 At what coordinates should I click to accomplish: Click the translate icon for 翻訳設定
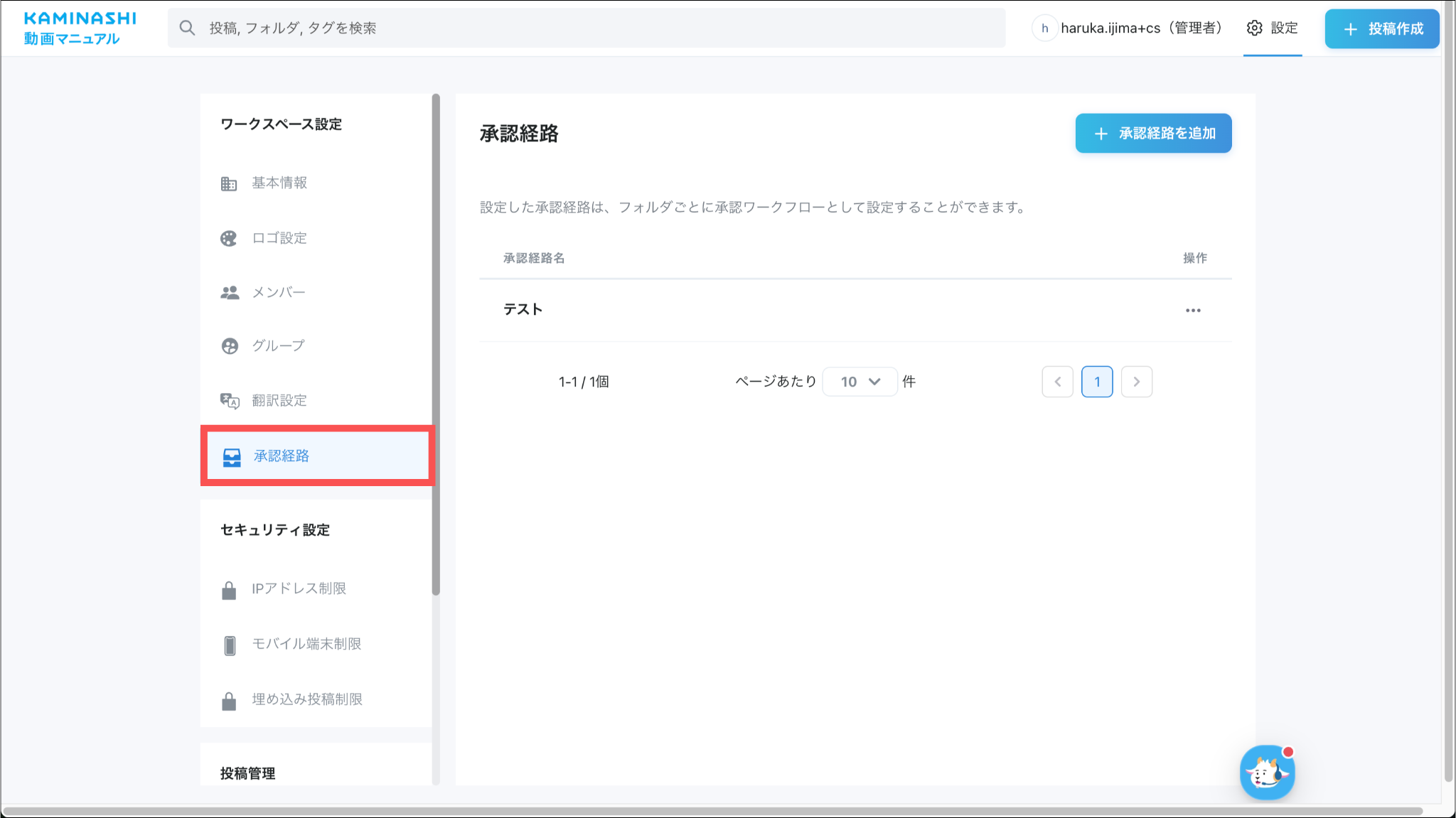pos(229,401)
